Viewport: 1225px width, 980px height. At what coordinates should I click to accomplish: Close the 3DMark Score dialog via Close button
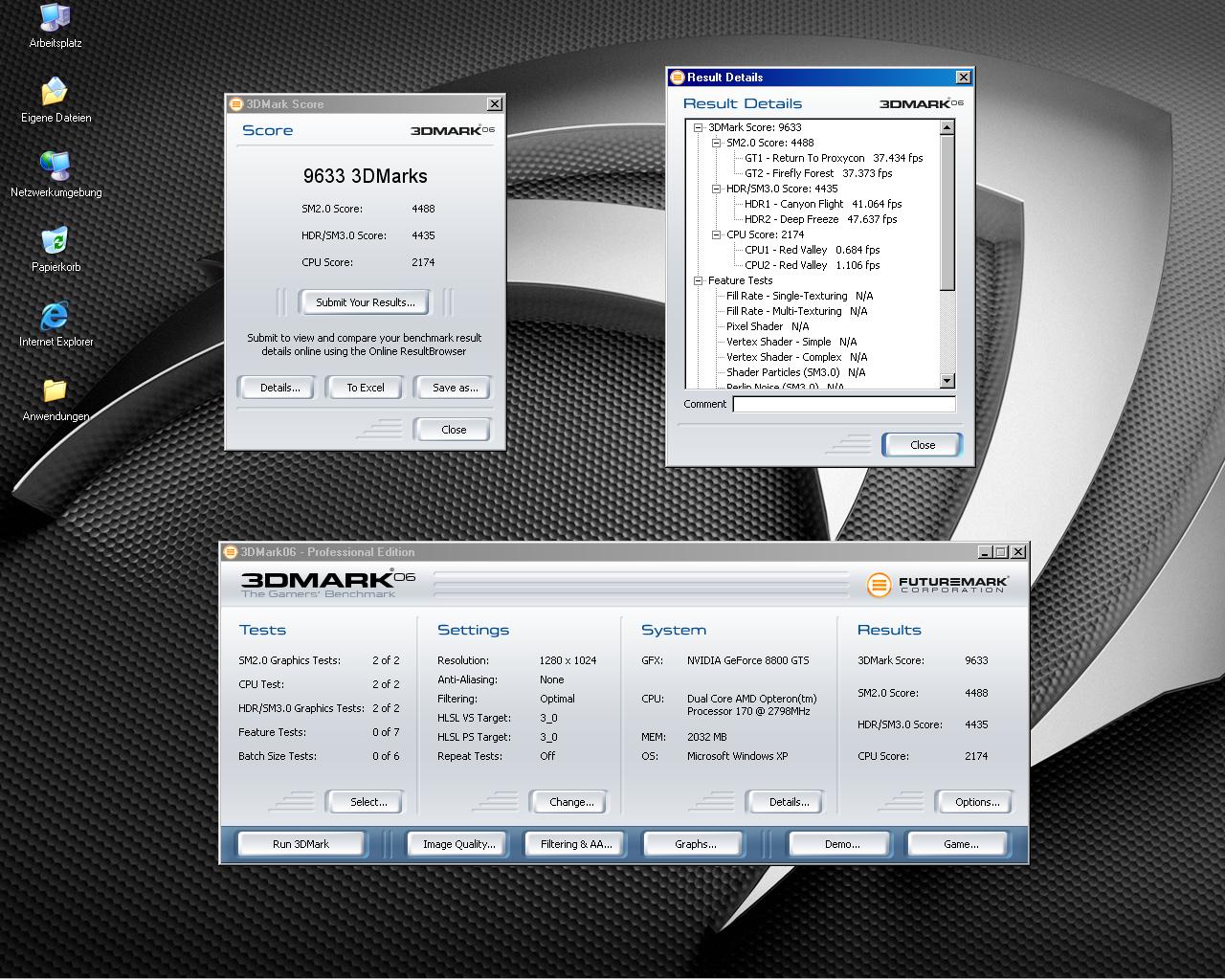[x=454, y=430]
